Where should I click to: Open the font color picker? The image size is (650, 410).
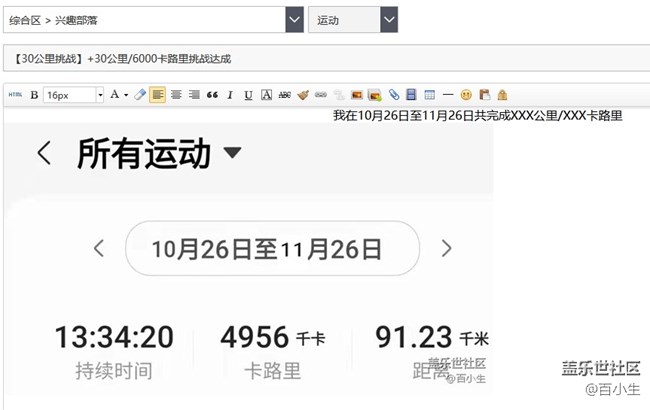click(117, 95)
